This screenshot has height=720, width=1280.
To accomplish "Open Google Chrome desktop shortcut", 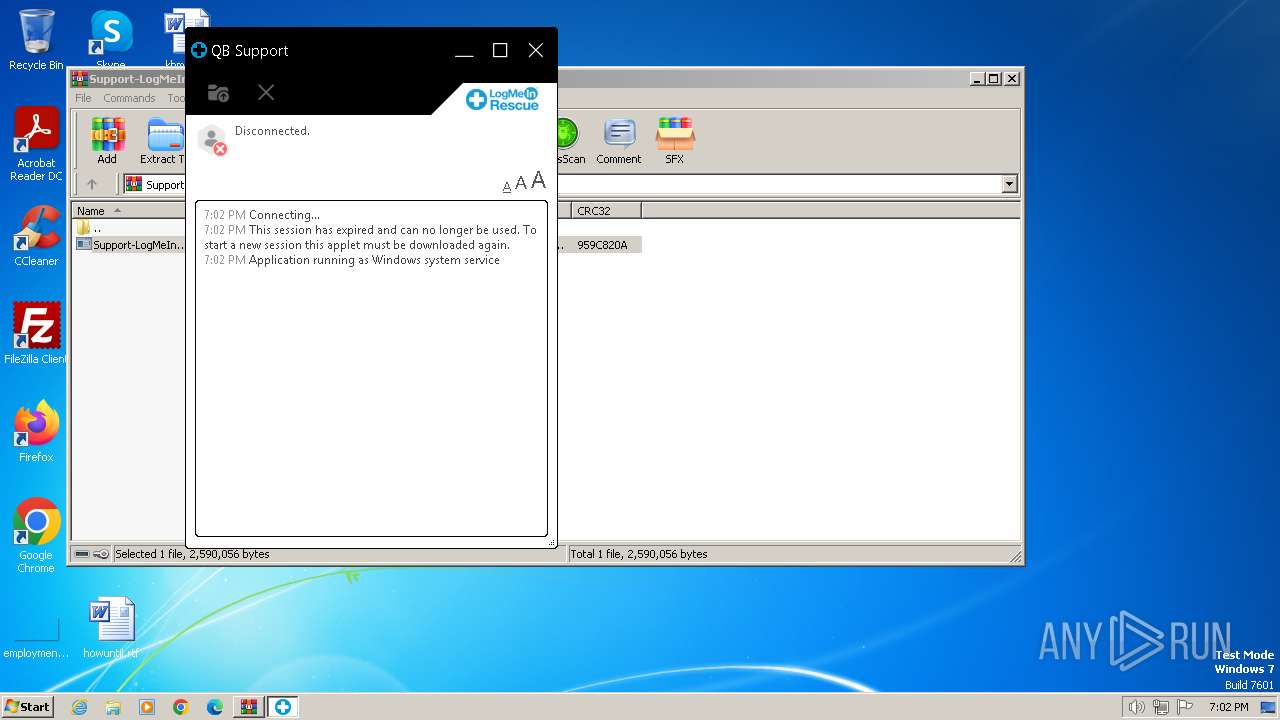I will click(x=36, y=536).
